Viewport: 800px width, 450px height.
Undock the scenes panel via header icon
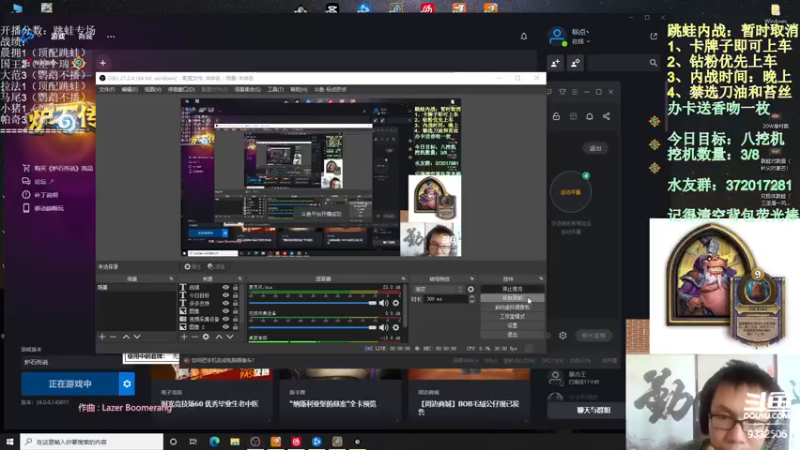tap(171, 279)
